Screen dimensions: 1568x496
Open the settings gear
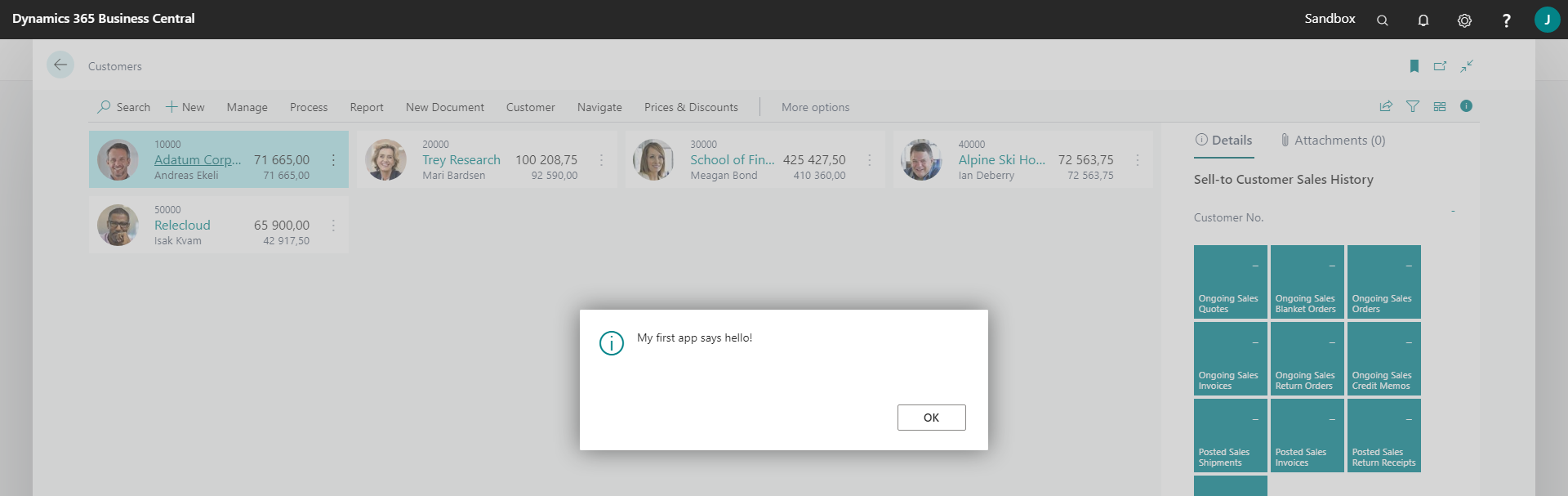click(1464, 20)
